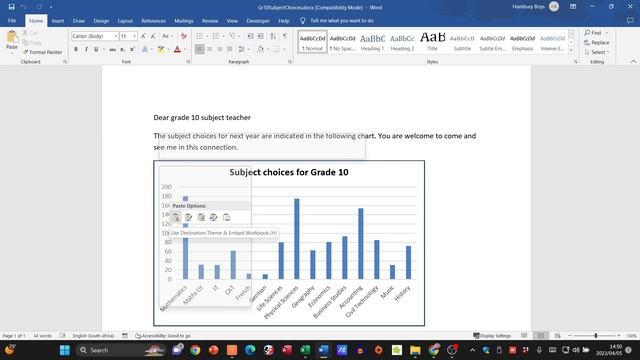Open Excel from the Windows taskbar
Screen dimensions: 640x360
[x=305, y=350]
